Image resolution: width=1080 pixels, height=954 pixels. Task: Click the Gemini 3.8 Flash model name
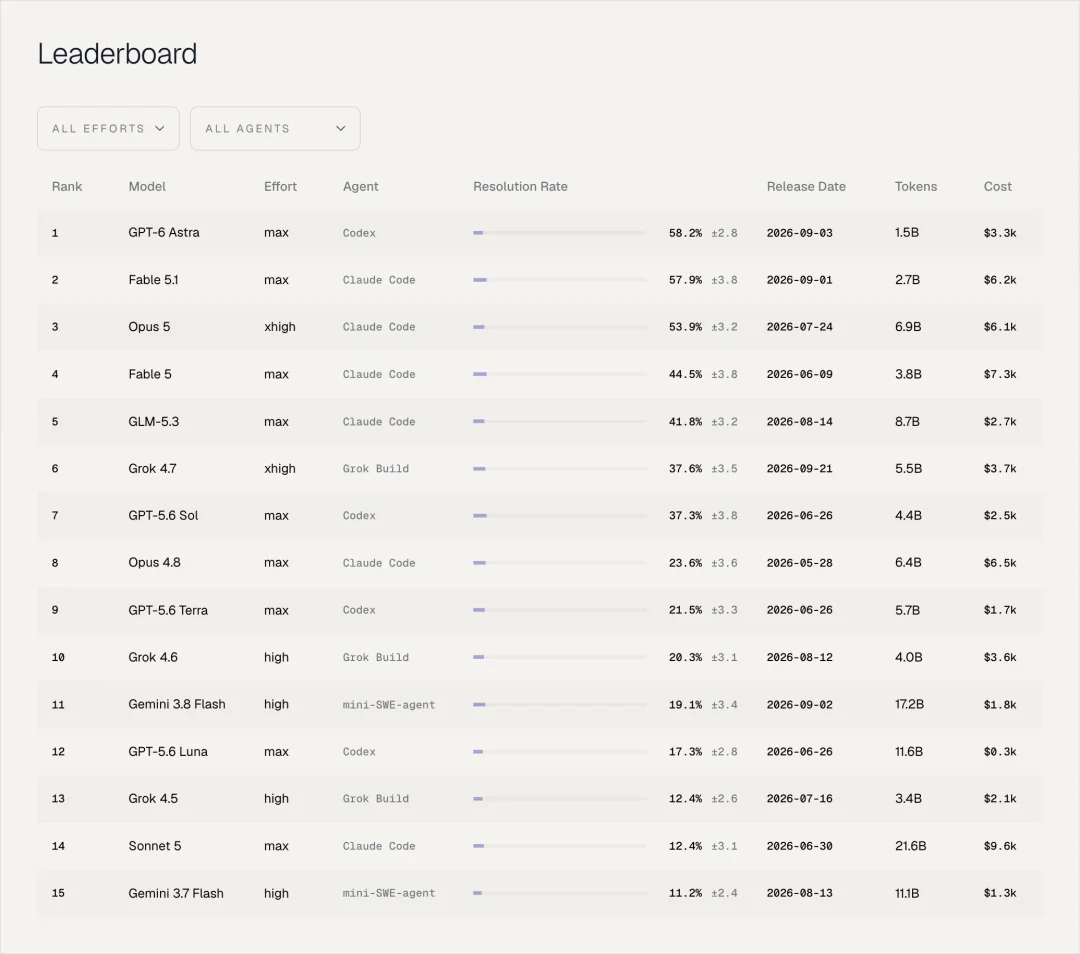(176, 704)
